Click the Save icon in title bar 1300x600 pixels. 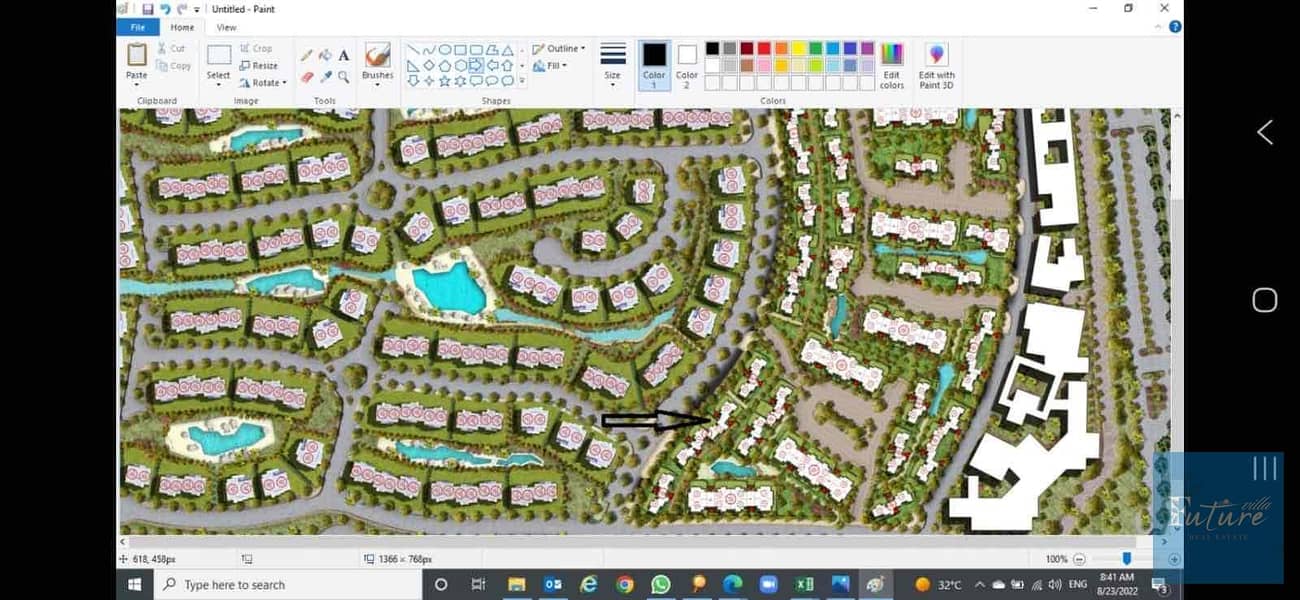point(149,8)
